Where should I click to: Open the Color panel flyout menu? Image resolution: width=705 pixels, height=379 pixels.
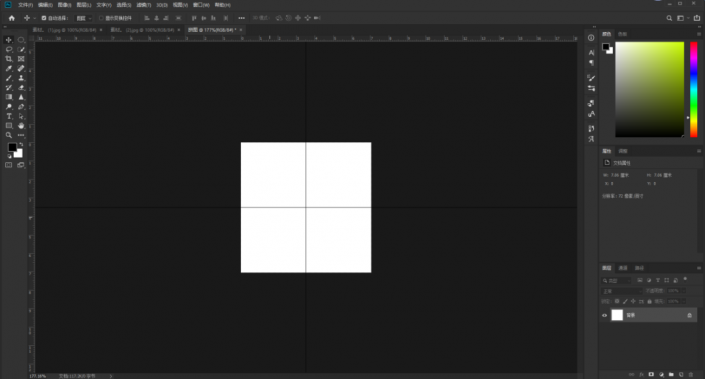pos(699,34)
